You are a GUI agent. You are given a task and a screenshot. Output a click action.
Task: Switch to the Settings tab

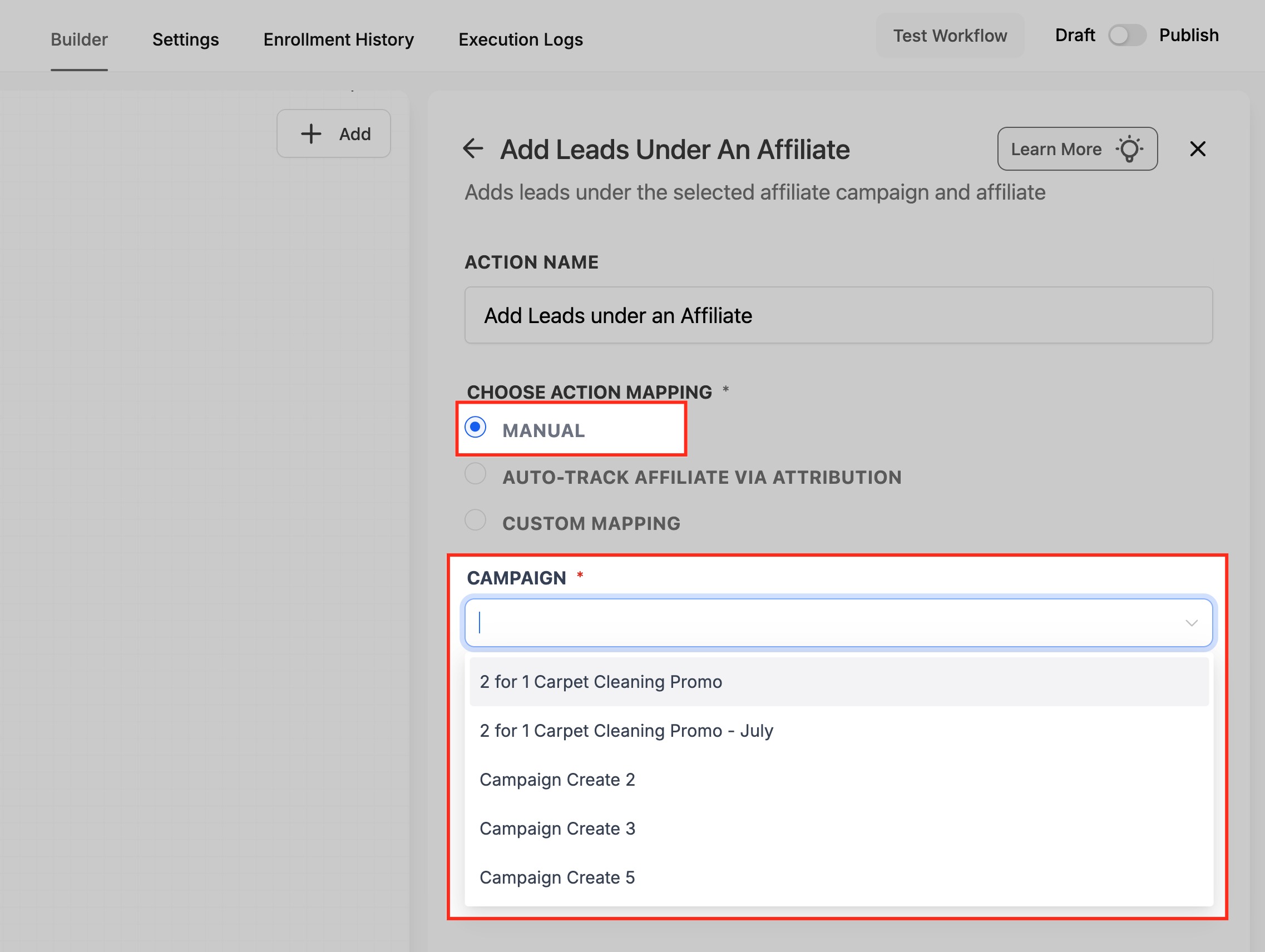click(x=185, y=39)
